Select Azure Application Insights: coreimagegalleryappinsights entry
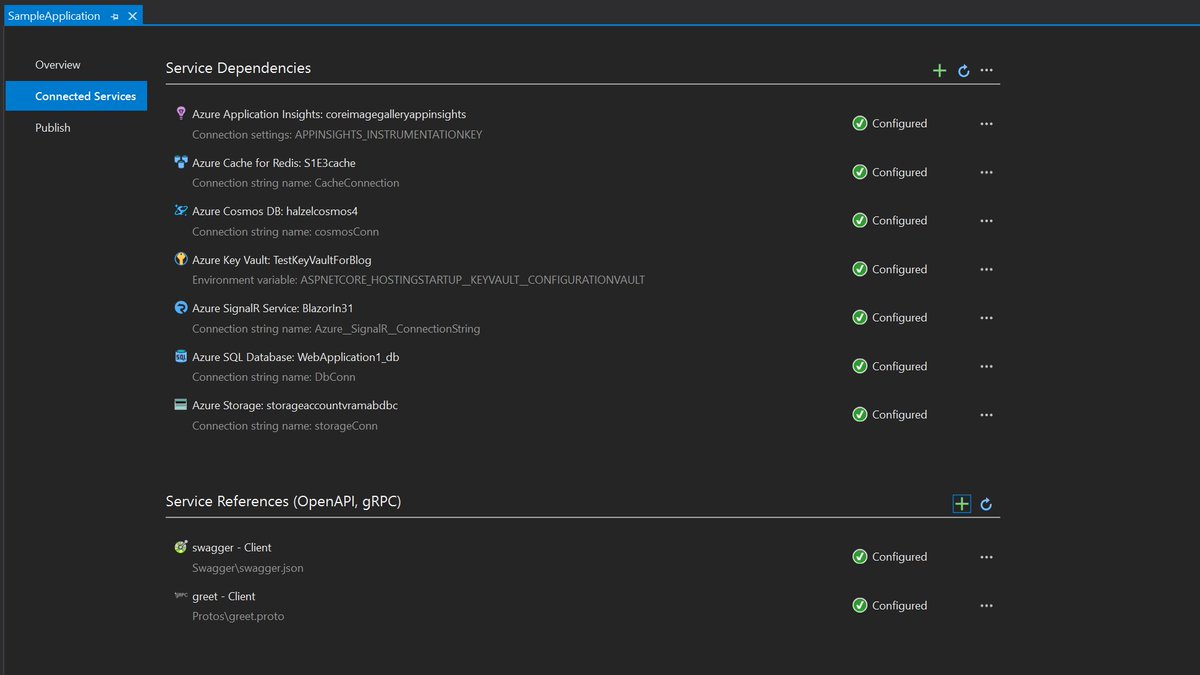Viewport: 1200px width, 675px height. (x=329, y=114)
